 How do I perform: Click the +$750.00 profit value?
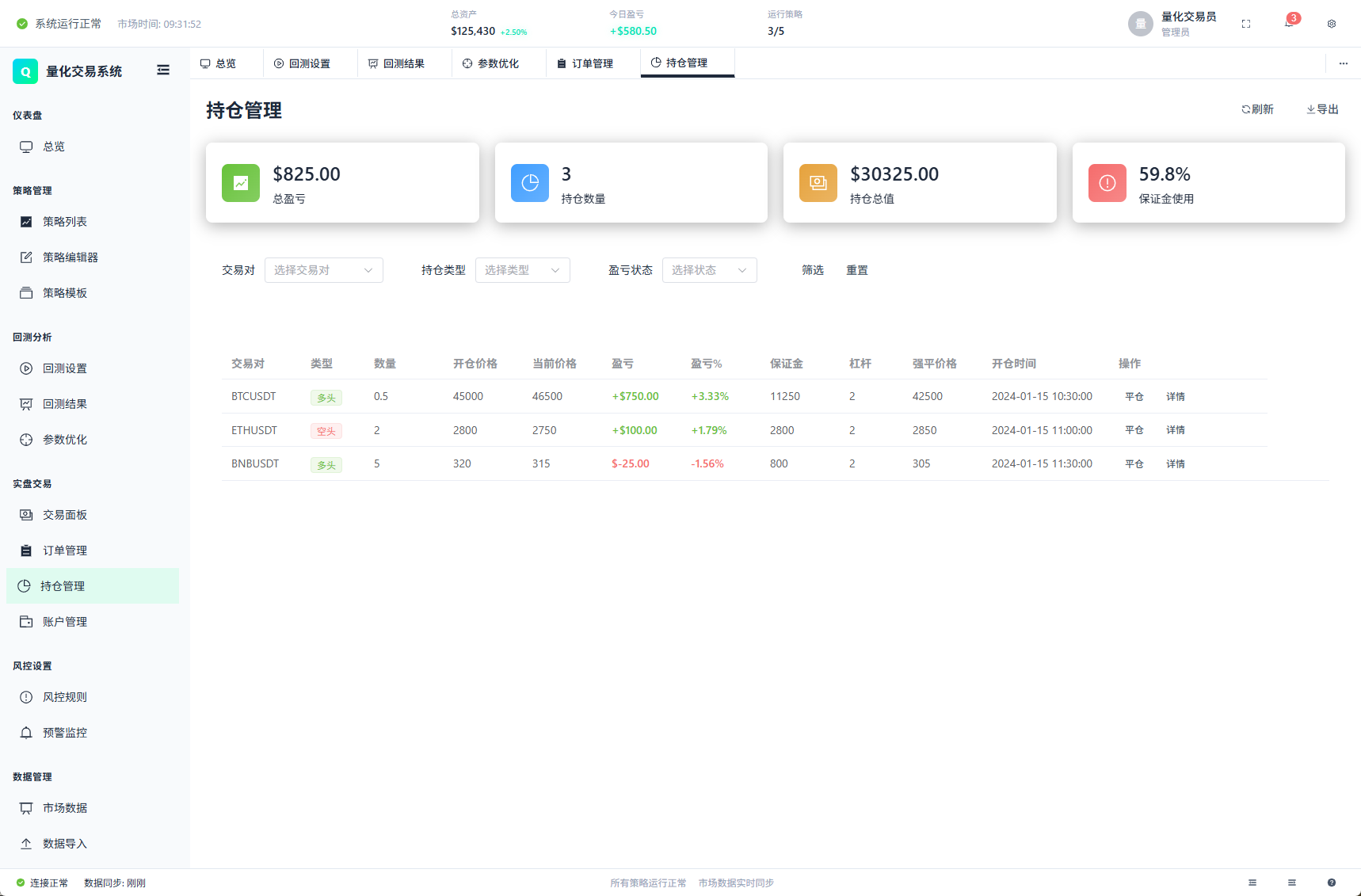pyautogui.click(x=635, y=396)
